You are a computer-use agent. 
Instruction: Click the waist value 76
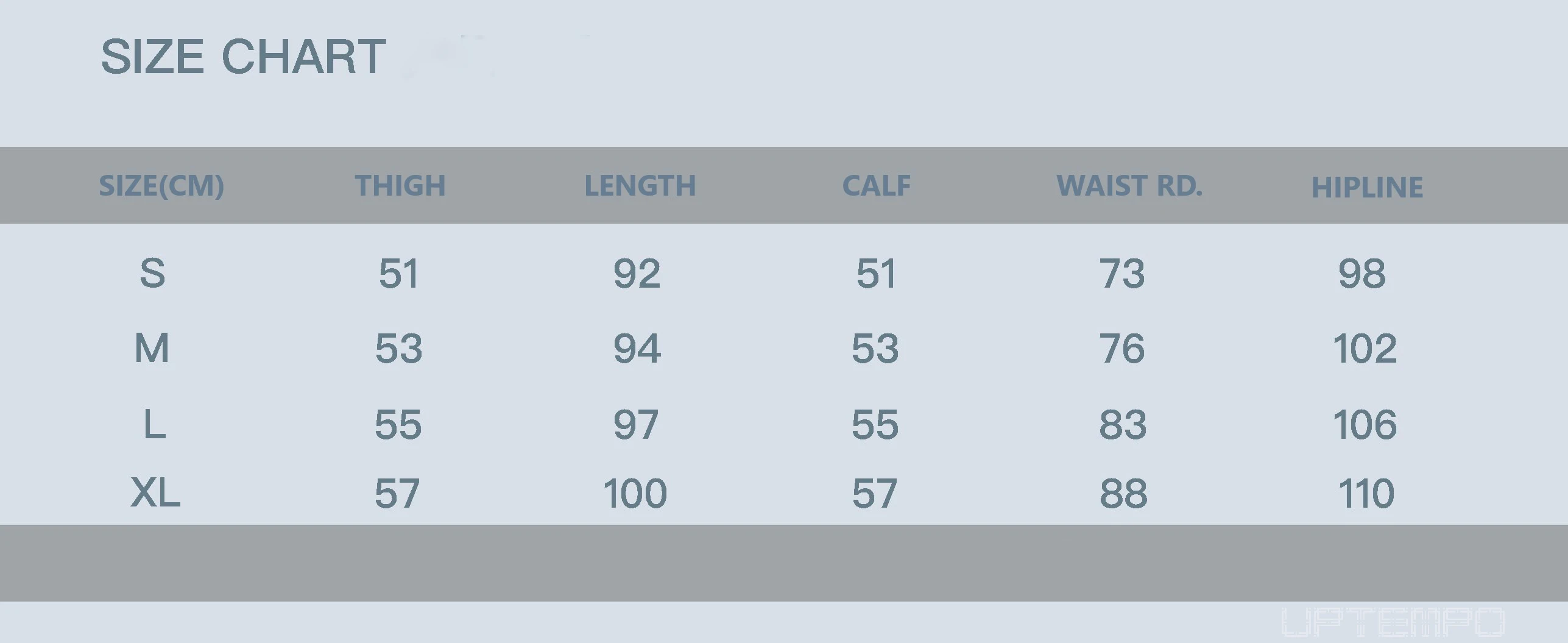1121,349
